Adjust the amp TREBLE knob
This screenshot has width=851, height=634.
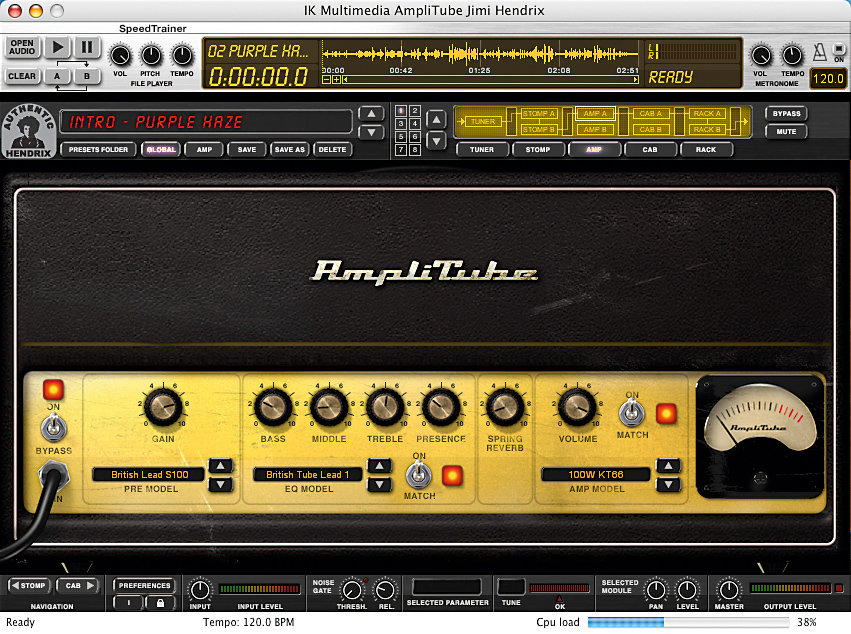pos(385,407)
